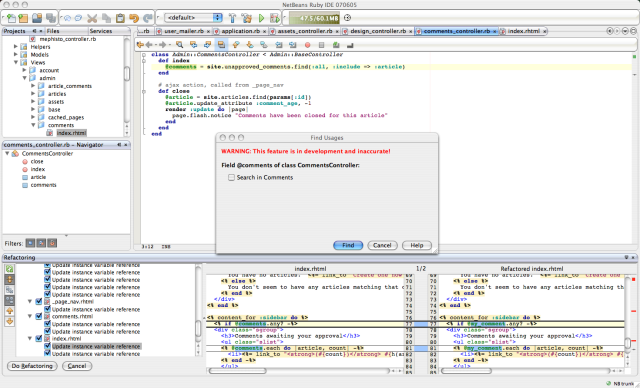
Task: Click the editor magnifier find selection icon
Action: (x=180, y=44)
